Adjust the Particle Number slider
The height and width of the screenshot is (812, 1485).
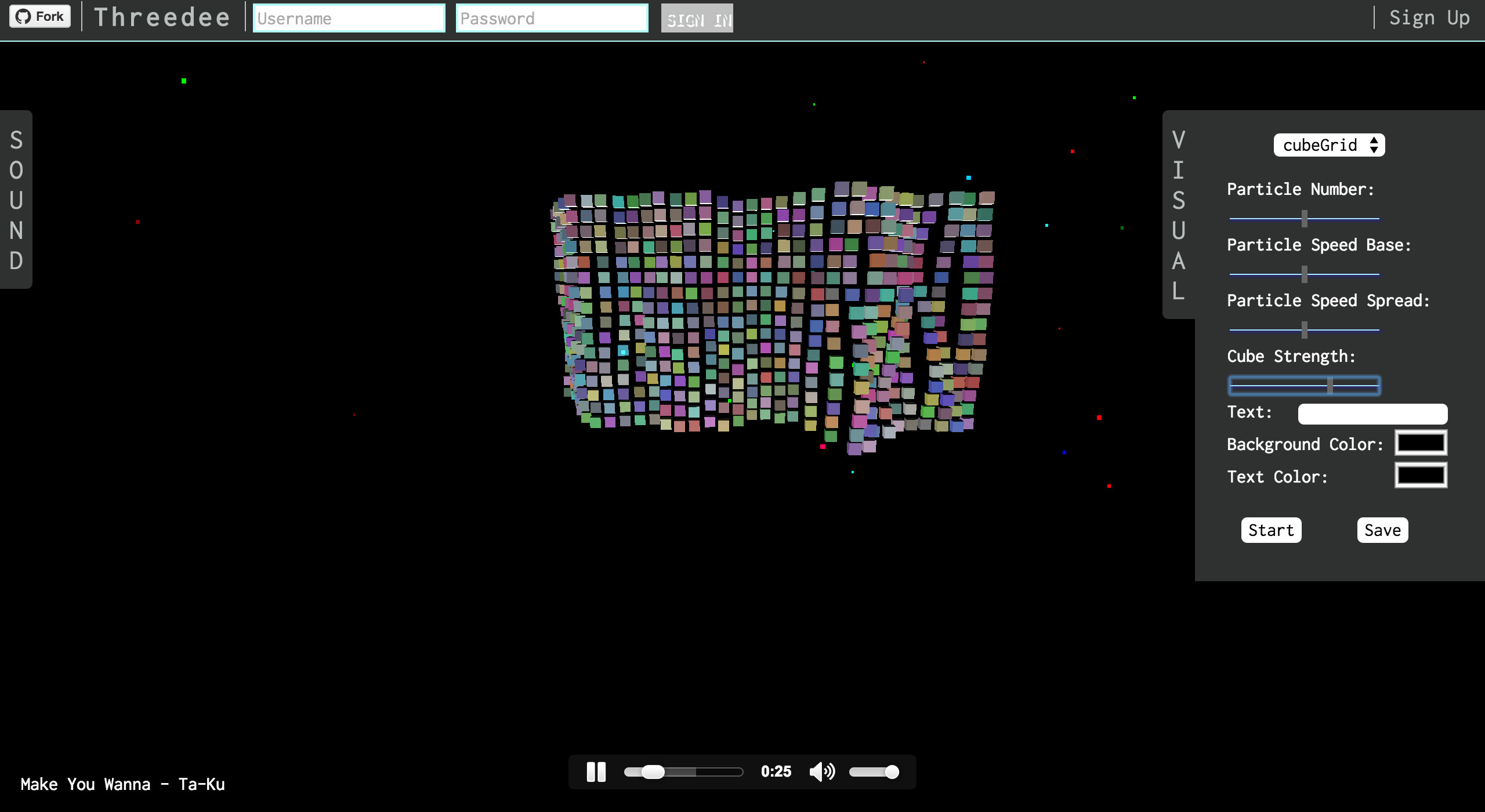1305,218
